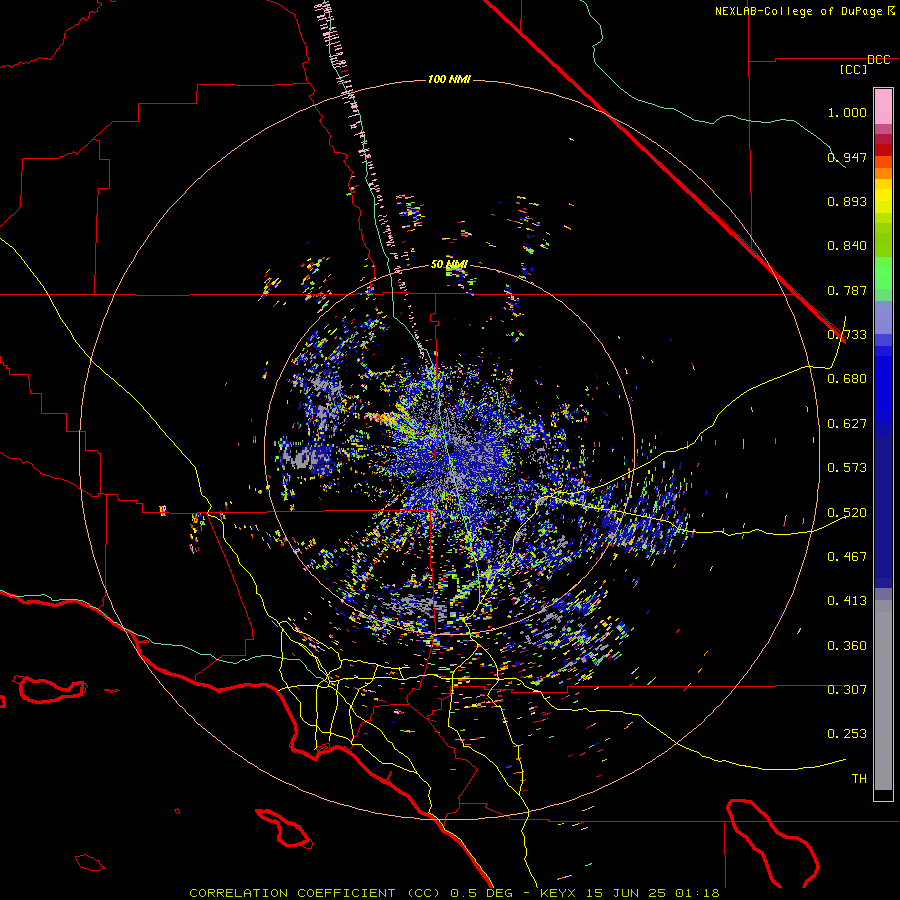Click the 0.893 scale value
Image resolution: width=900 pixels, height=900 pixels.
point(847,201)
